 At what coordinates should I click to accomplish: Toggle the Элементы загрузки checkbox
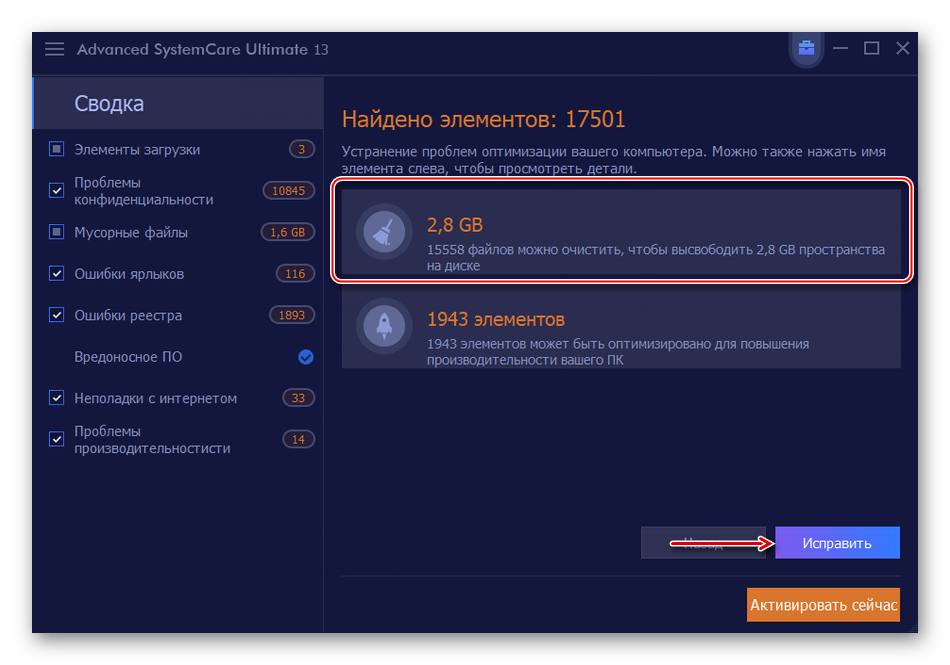pos(57,150)
